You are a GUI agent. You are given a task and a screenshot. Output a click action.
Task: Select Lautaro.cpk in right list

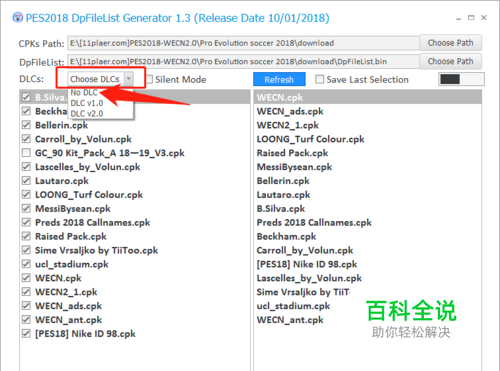[x=368, y=194]
